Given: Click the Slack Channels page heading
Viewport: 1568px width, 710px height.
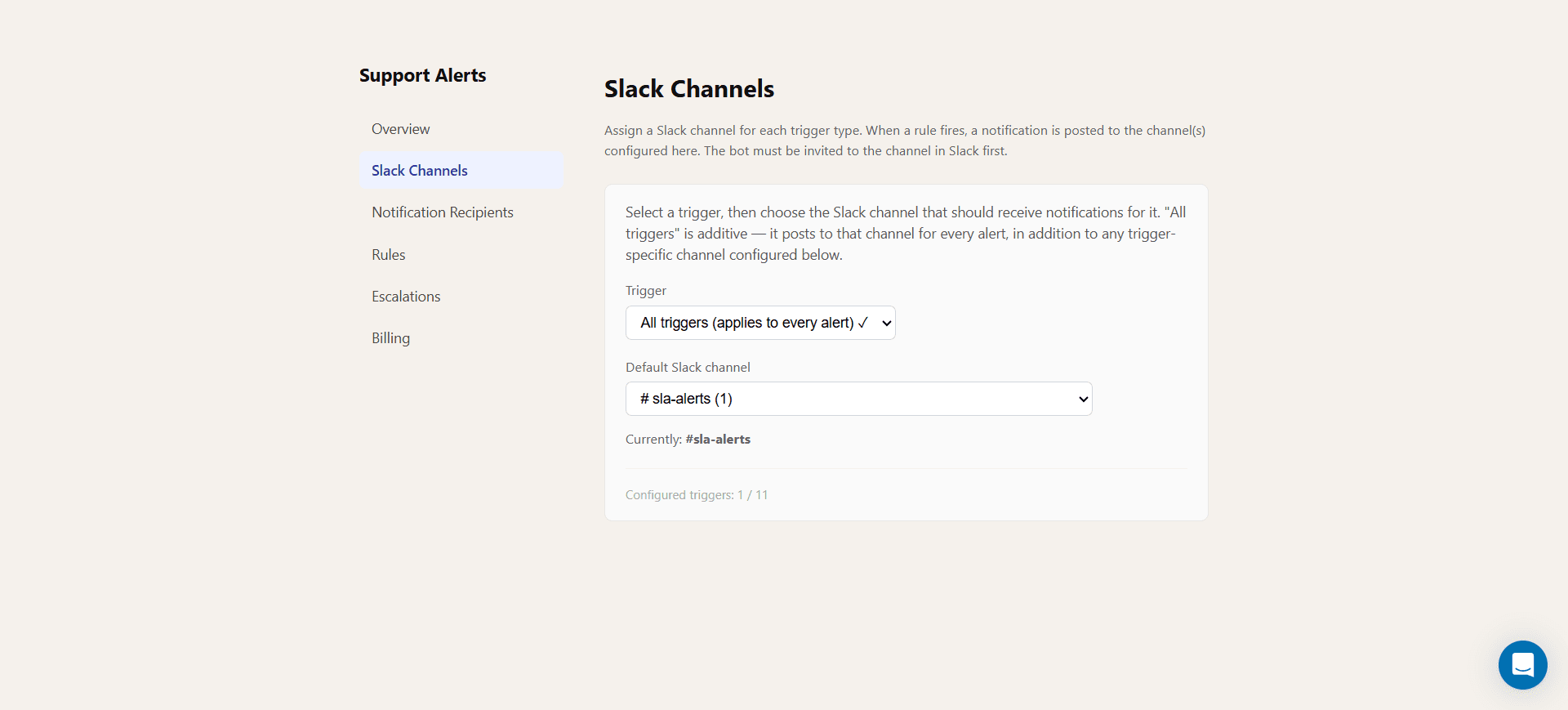Looking at the screenshot, I should click(x=689, y=89).
